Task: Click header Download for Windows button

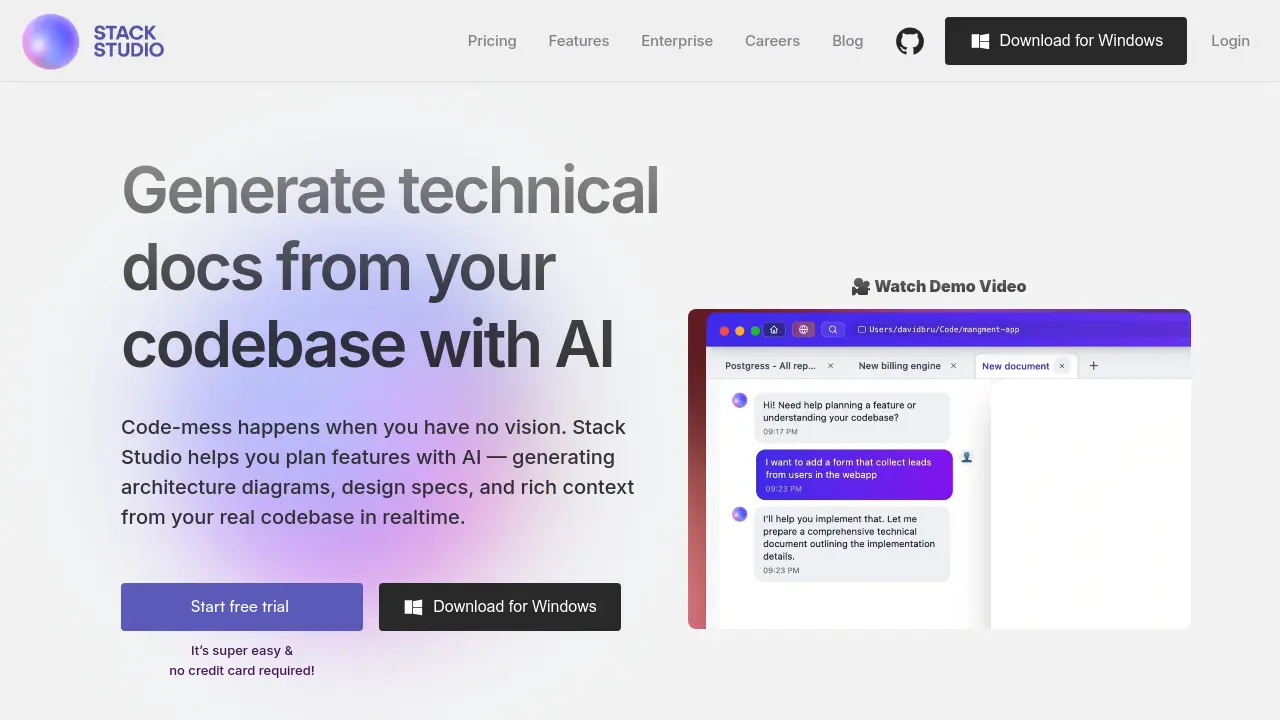Action: point(1066,41)
